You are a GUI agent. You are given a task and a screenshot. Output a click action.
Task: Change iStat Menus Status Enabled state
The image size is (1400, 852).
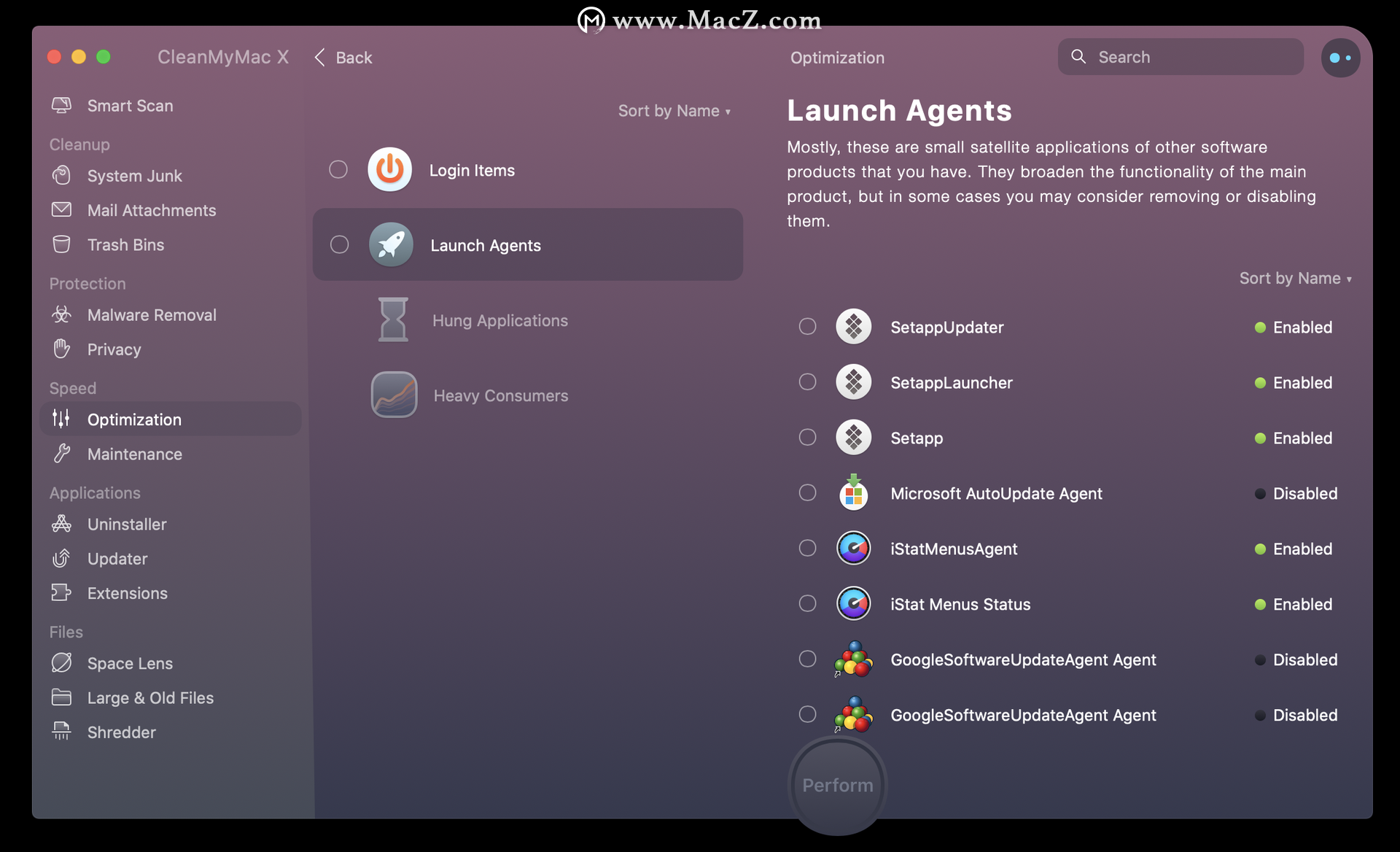pos(1294,605)
